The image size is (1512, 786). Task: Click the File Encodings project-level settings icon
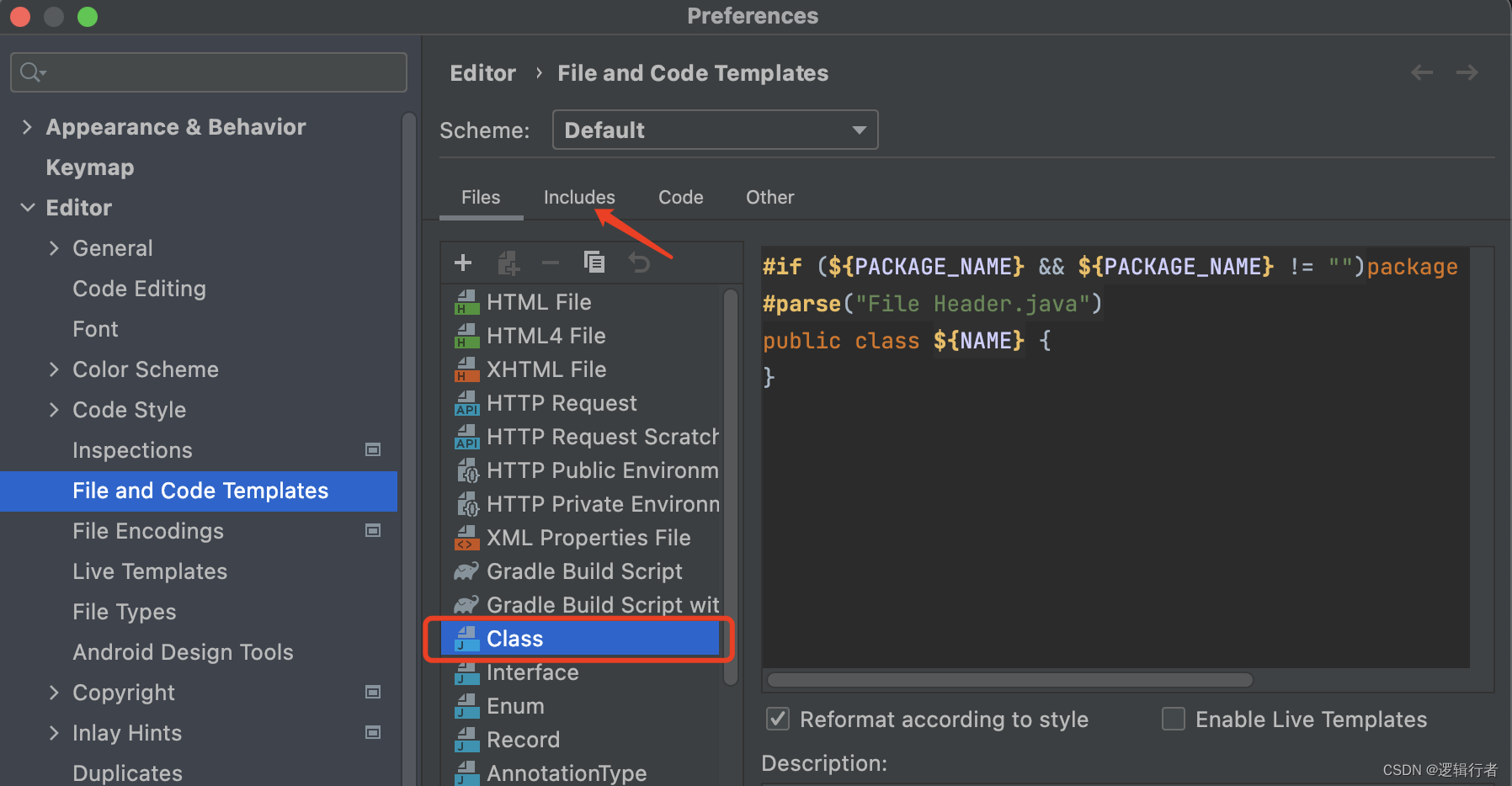coord(373,530)
